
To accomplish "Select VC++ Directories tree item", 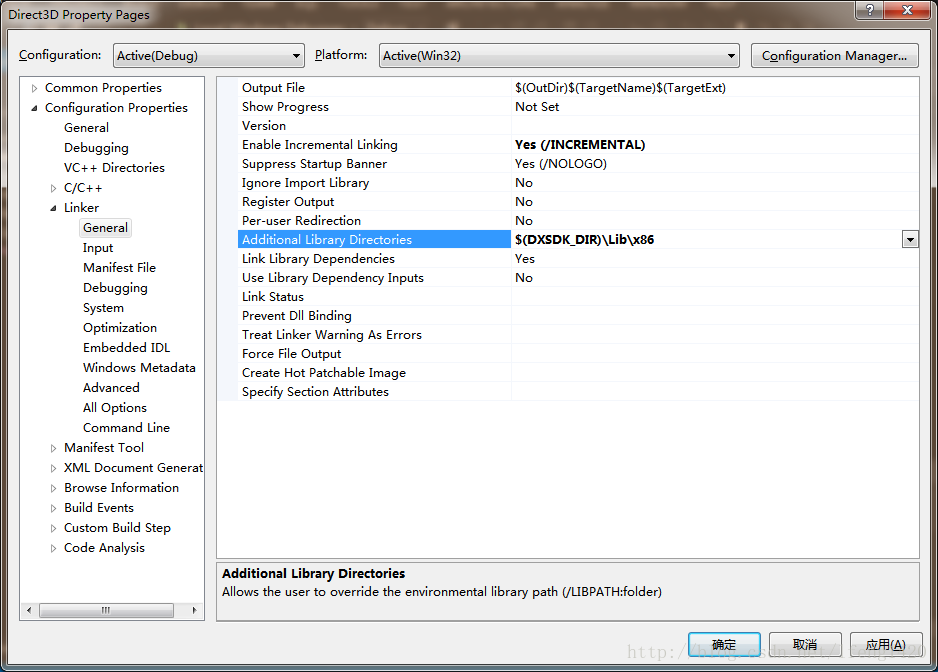I will click(114, 168).
